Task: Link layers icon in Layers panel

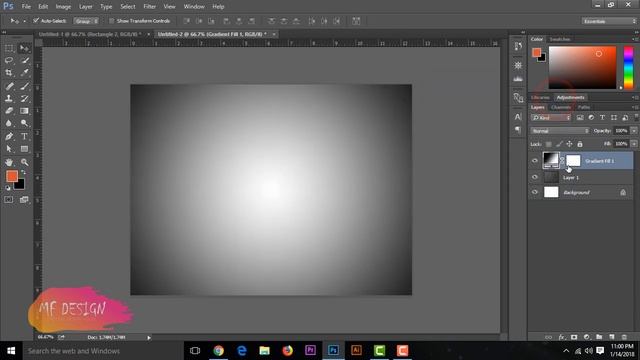Action: tap(549, 337)
